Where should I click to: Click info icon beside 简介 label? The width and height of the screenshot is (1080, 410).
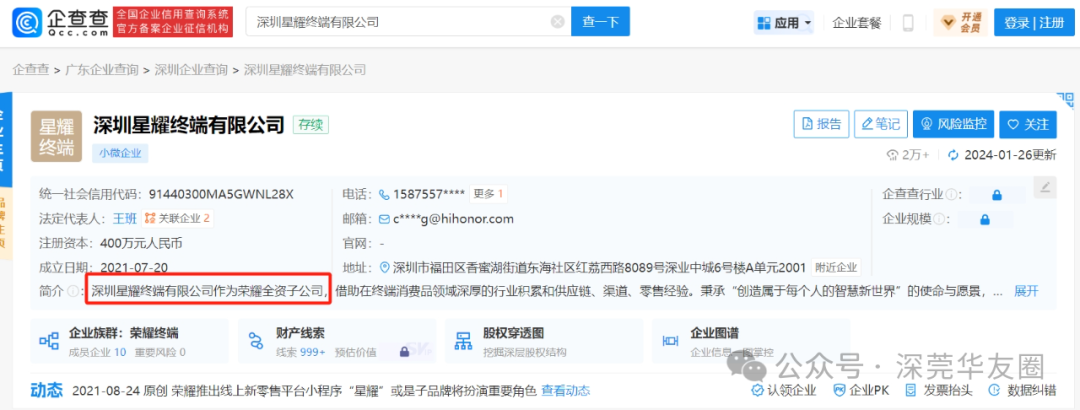pos(72,291)
